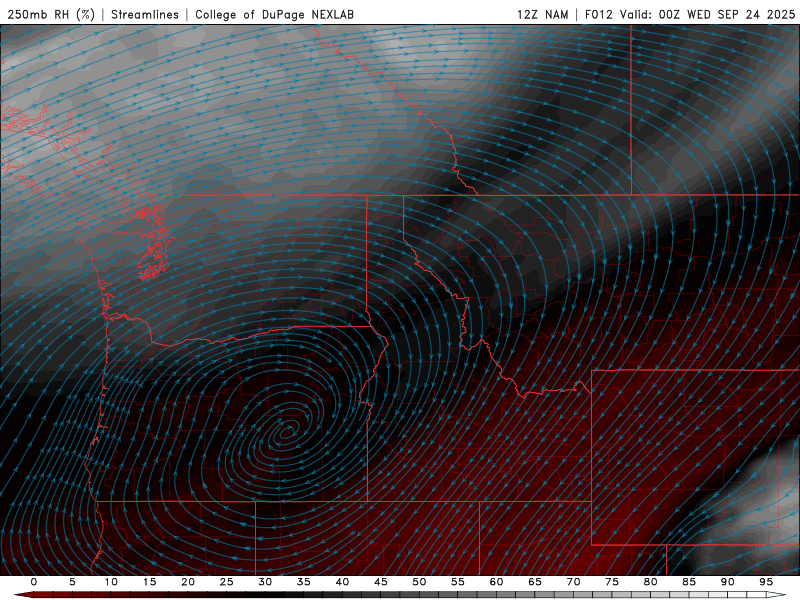Click "Valid: 00Z WED SEP 24 2025" text
The height and width of the screenshot is (600, 800).
[707, 14]
